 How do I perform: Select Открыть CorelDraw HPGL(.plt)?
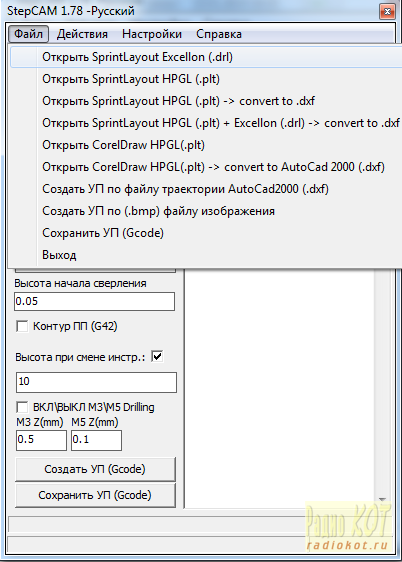click(x=206, y=145)
